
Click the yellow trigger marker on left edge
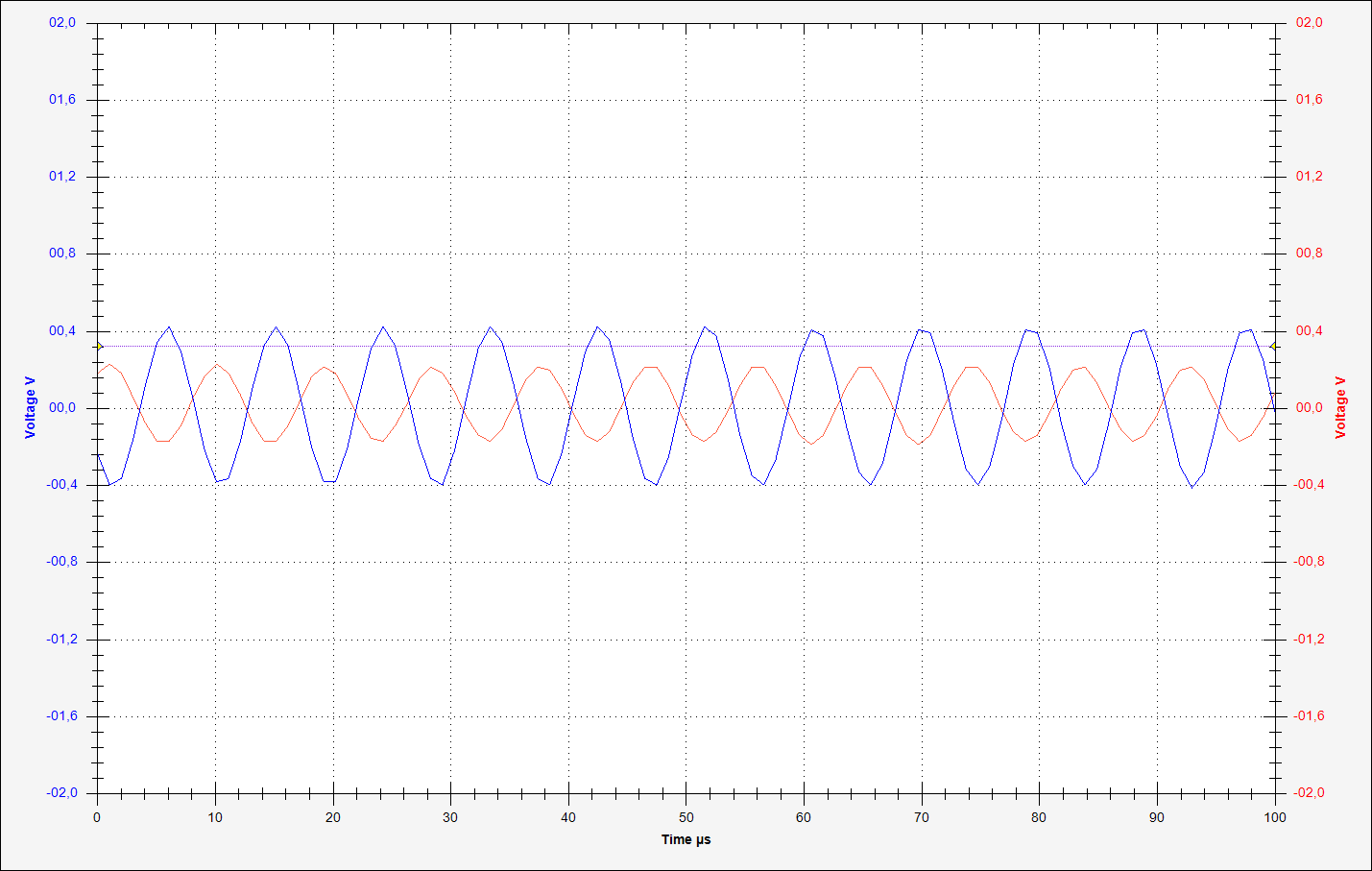click(99, 346)
